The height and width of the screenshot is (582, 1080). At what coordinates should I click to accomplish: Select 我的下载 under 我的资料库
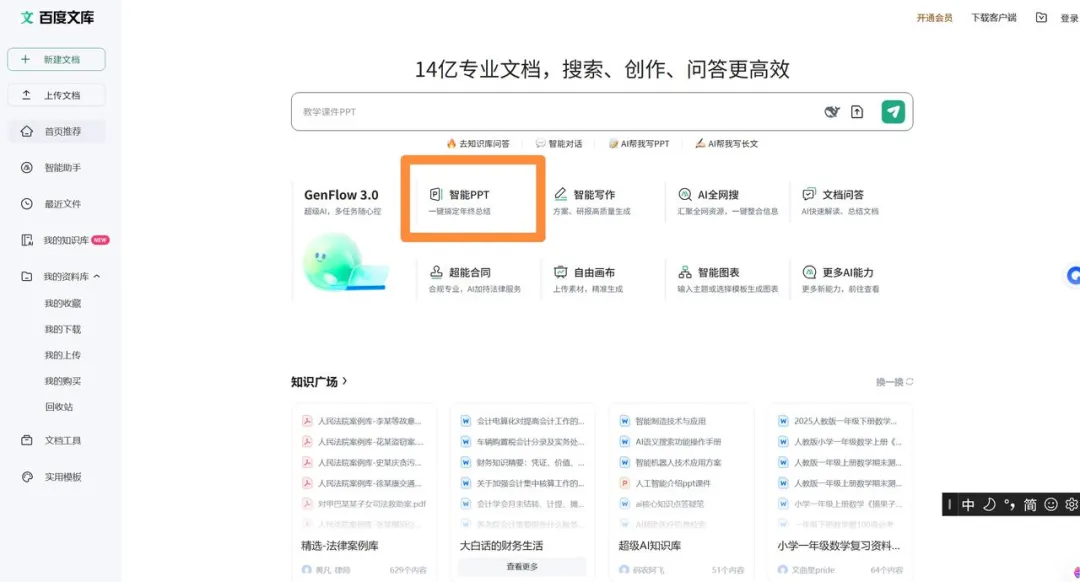pyautogui.click(x=63, y=329)
